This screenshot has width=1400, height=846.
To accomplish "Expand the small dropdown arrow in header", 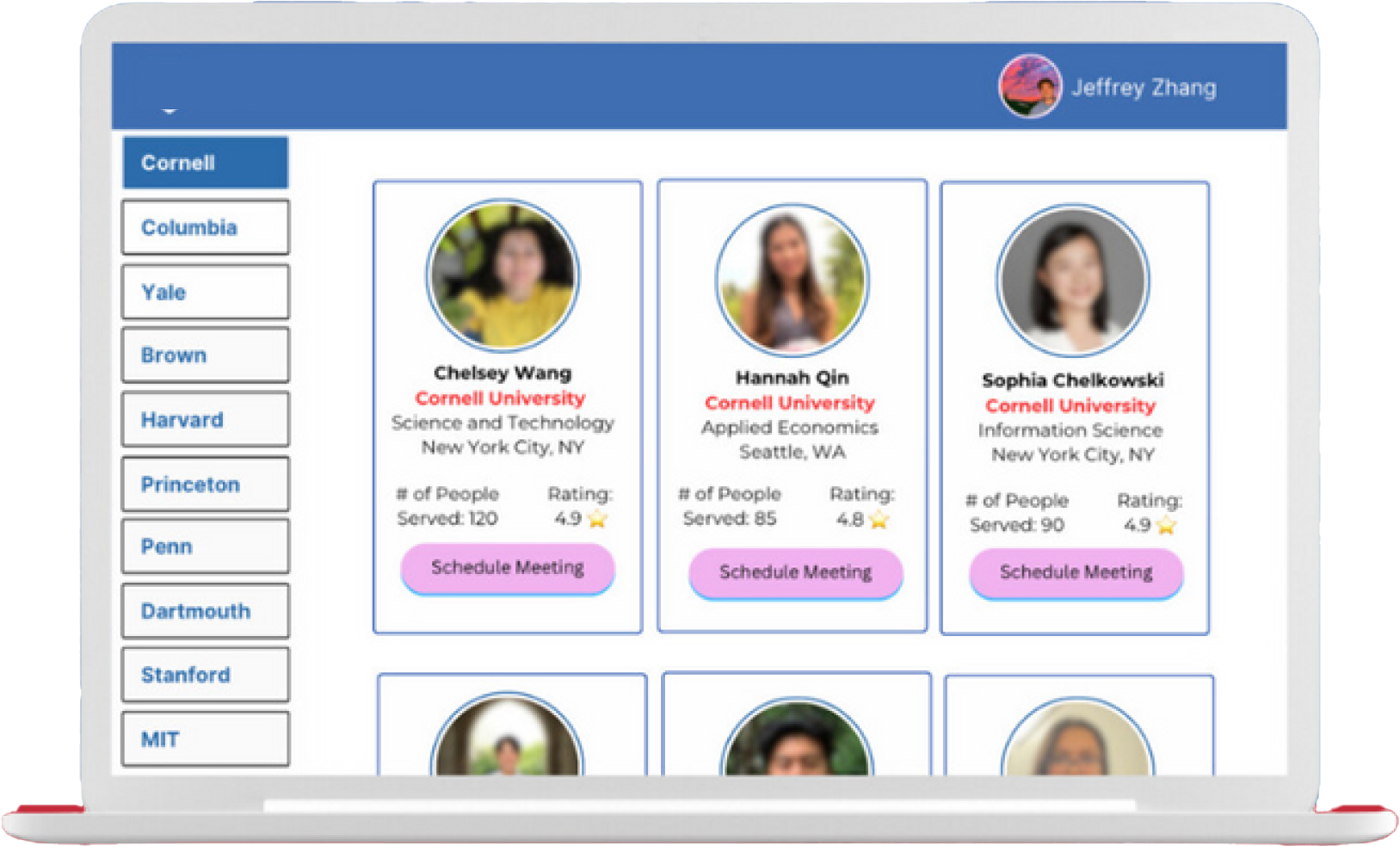I will click(x=169, y=111).
